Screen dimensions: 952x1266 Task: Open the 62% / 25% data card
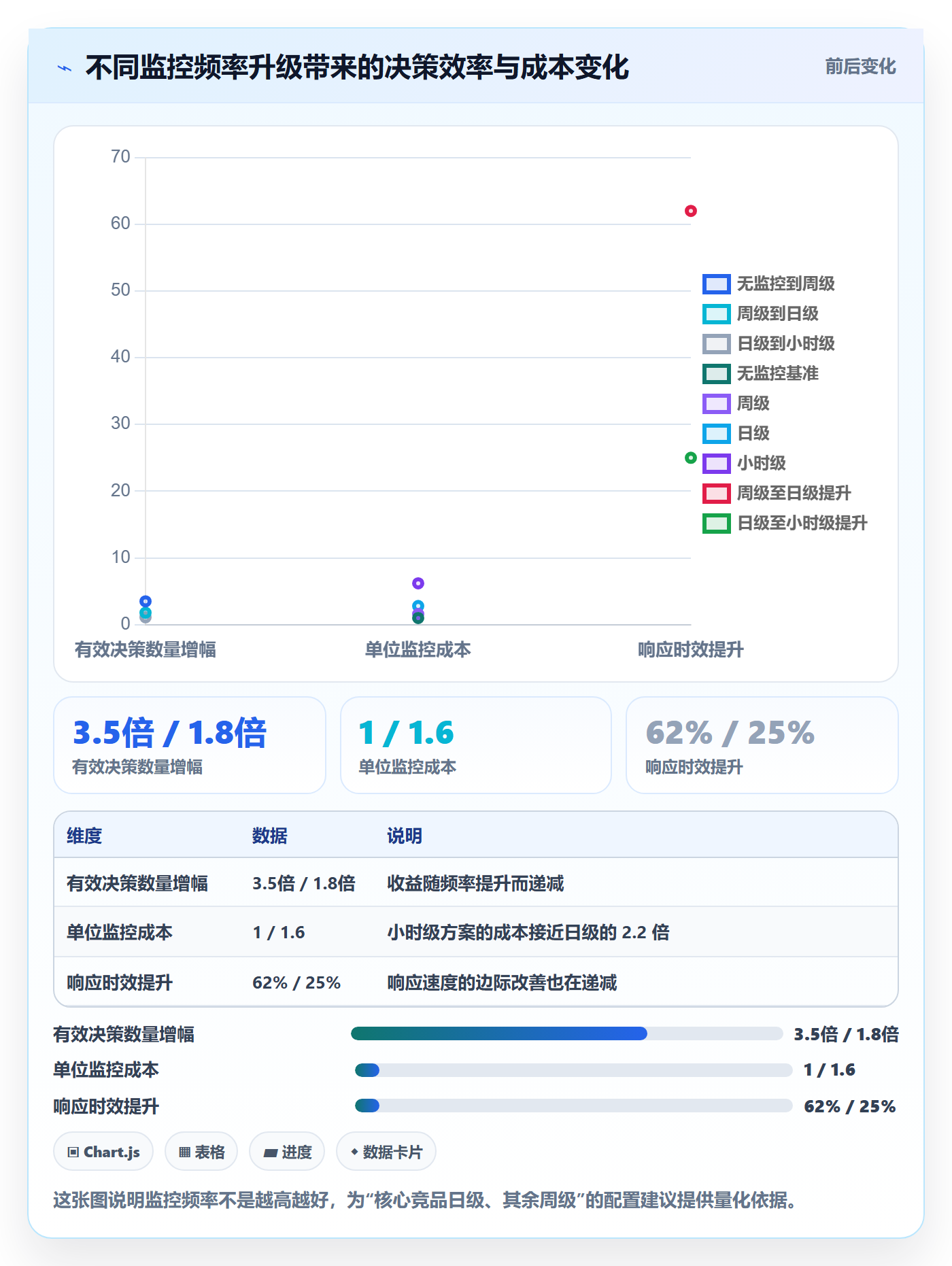point(762,745)
